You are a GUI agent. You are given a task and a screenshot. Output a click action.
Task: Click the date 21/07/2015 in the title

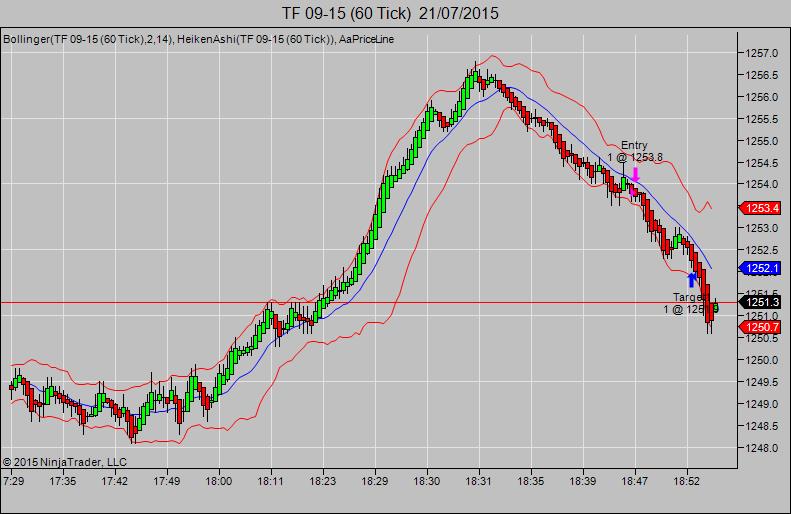[459, 13]
